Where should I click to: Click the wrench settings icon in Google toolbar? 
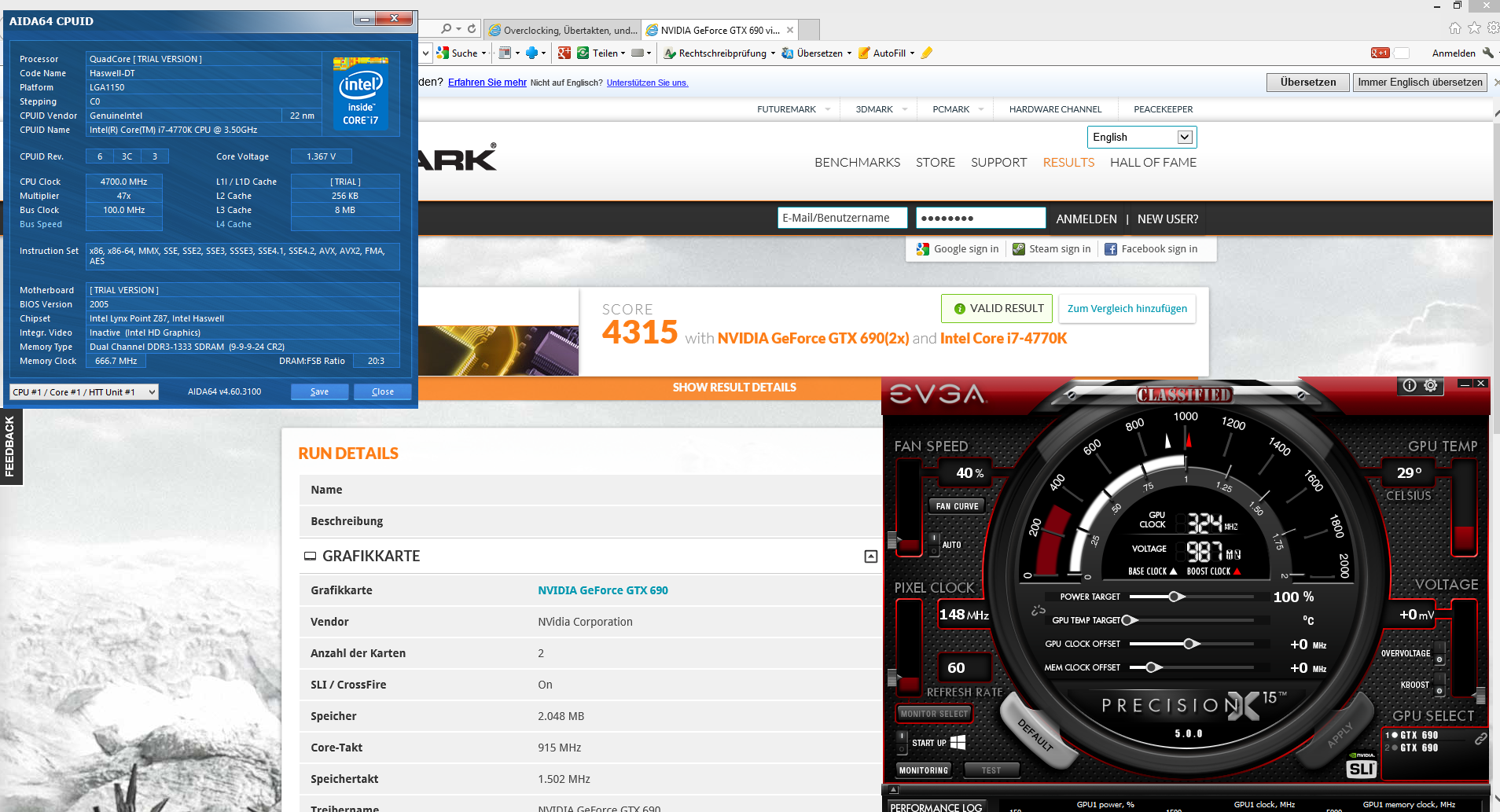click(x=1487, y=53)
